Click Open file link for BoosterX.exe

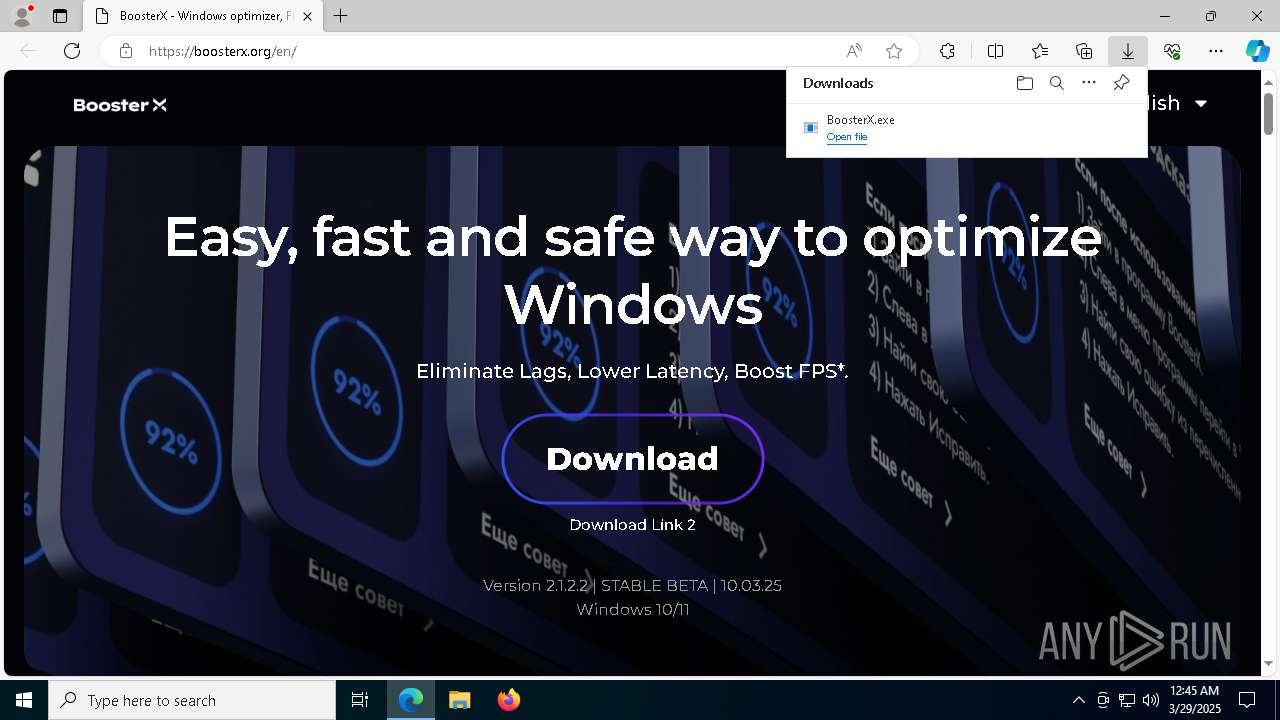[847, 137]
